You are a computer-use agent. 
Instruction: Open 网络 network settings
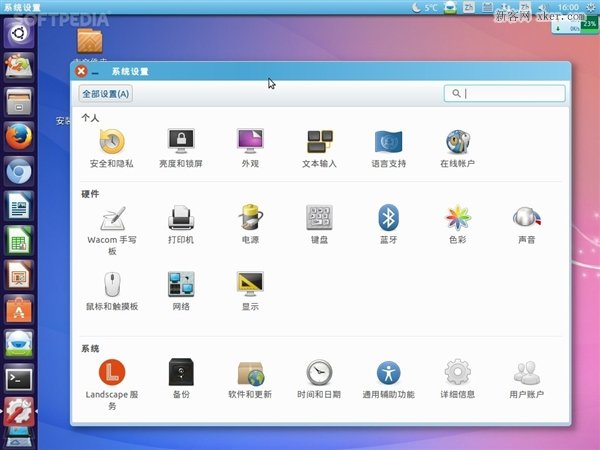coord(181,291)
